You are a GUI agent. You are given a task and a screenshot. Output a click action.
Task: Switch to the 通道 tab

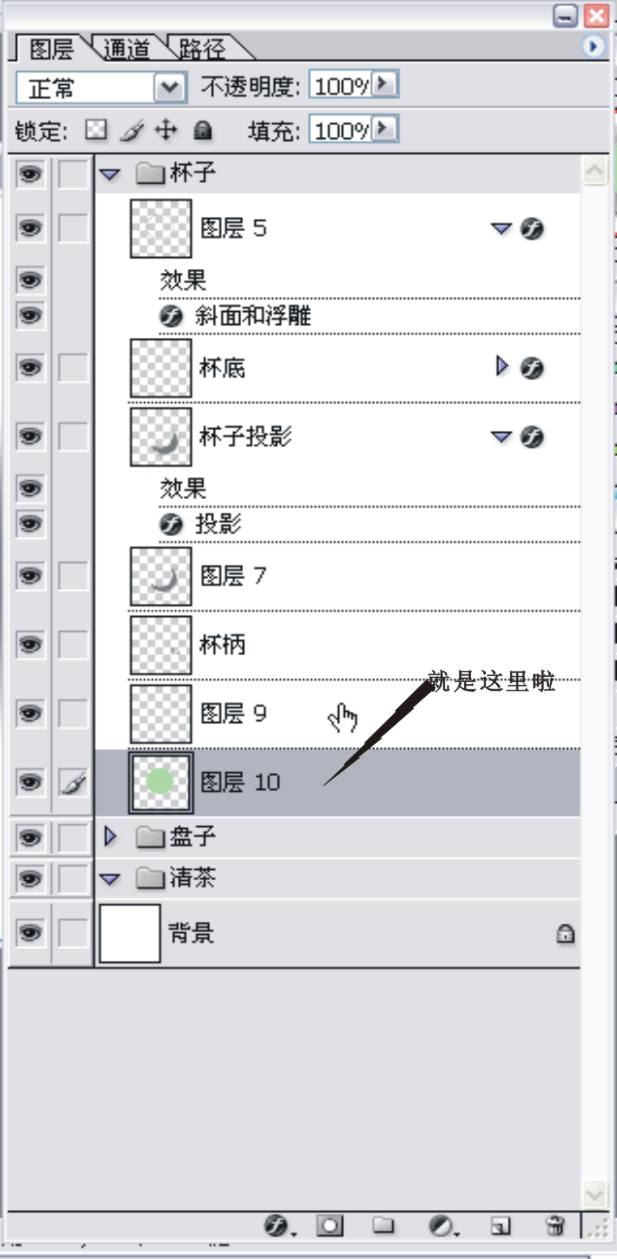pyautogui.click(x=127, y=48)
